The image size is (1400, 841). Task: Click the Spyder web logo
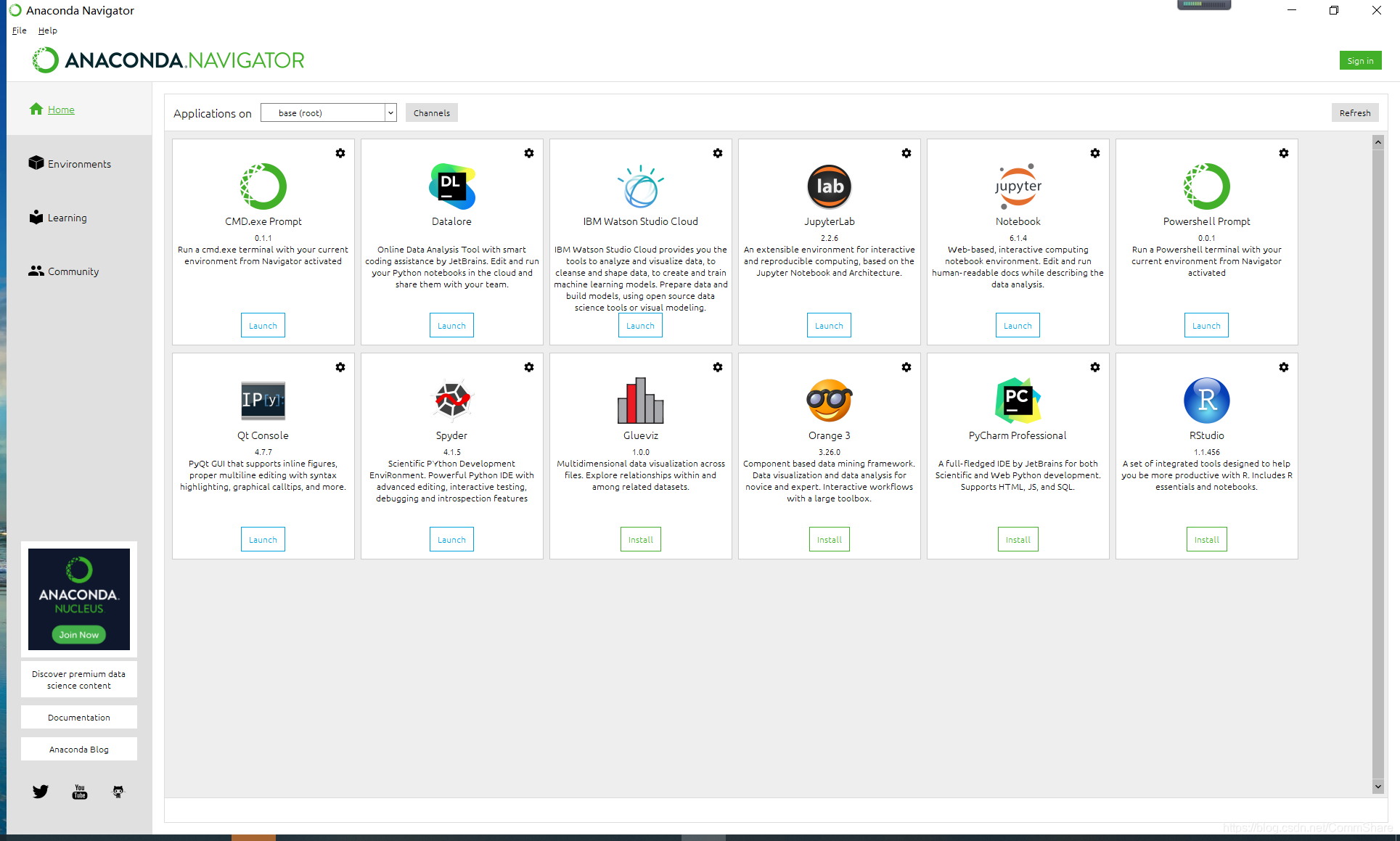point(451,401)
